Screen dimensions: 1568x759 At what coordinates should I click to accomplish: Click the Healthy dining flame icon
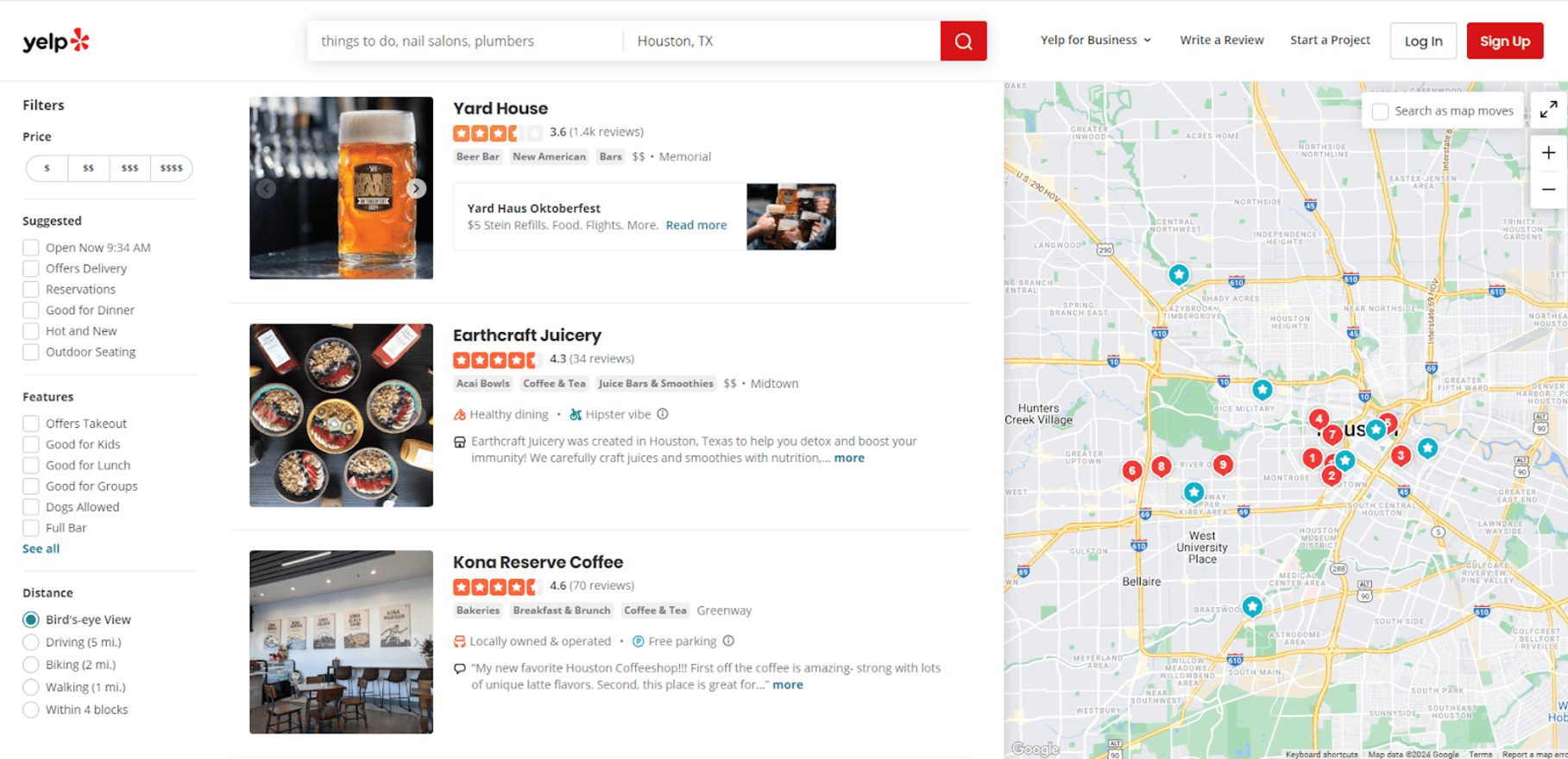(x=460, y=415)
